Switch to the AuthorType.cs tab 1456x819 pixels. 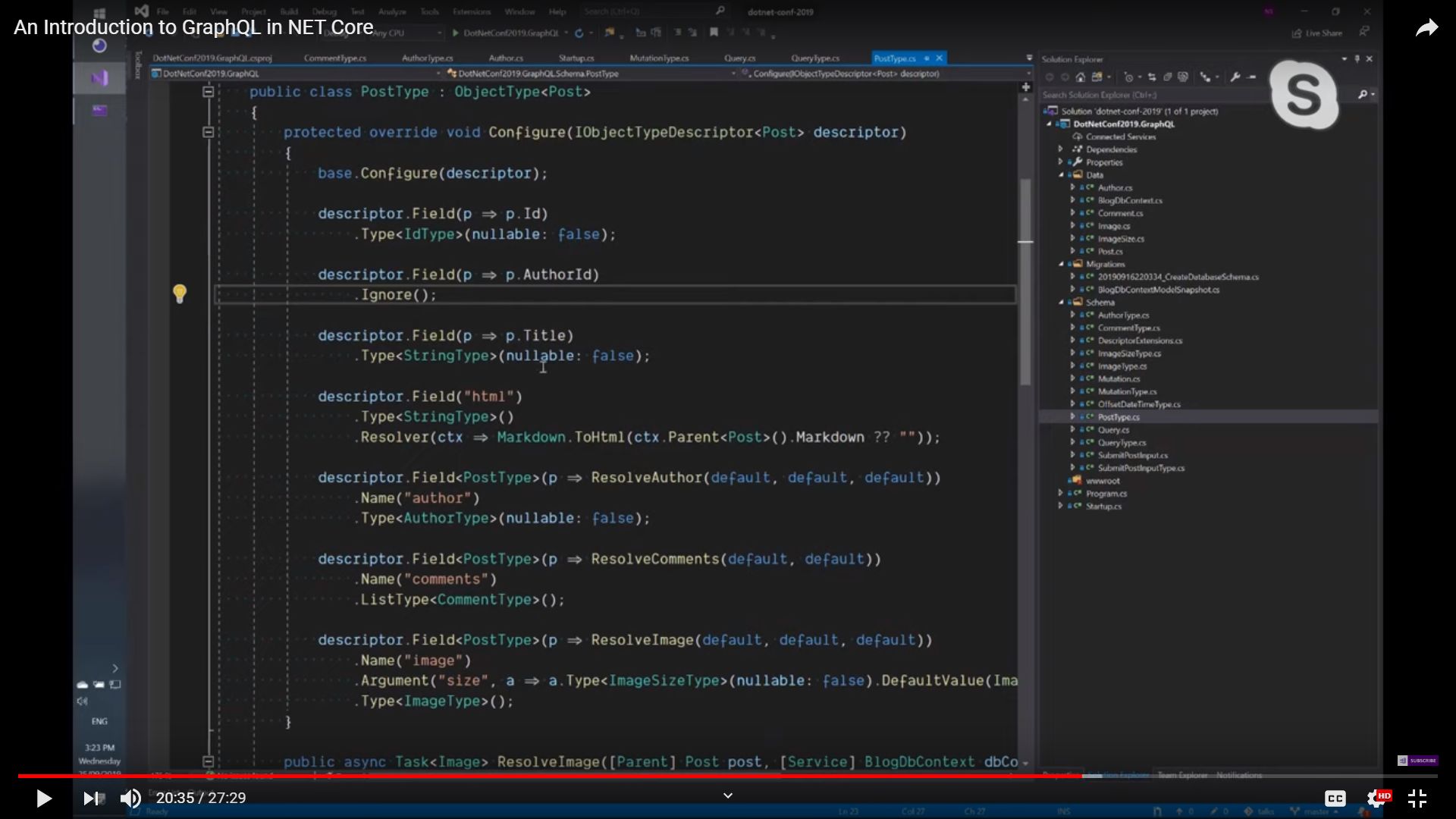427,58
